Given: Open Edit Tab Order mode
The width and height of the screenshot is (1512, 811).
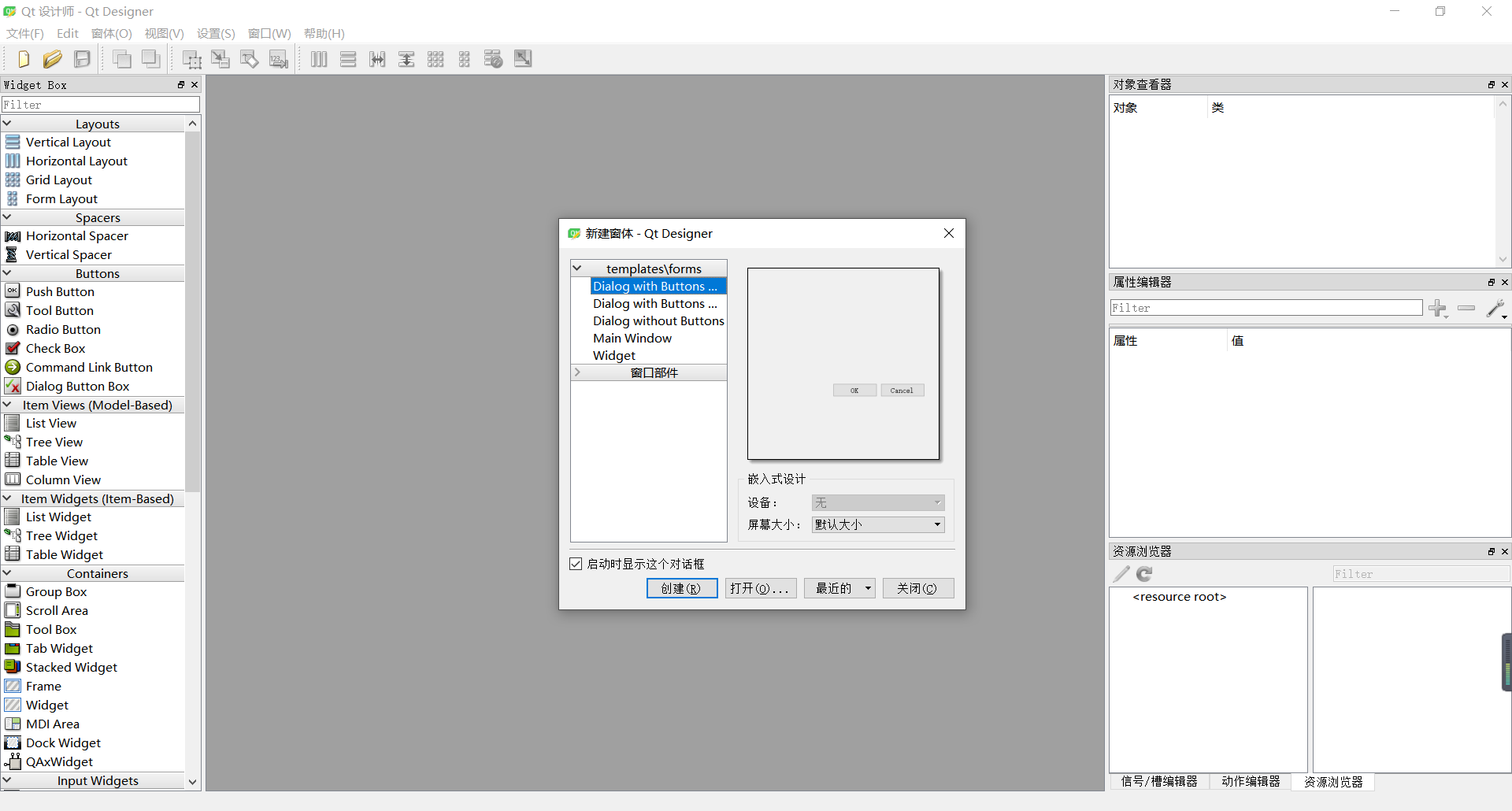Looking at the screenshot, I should [x=278, y=58].
